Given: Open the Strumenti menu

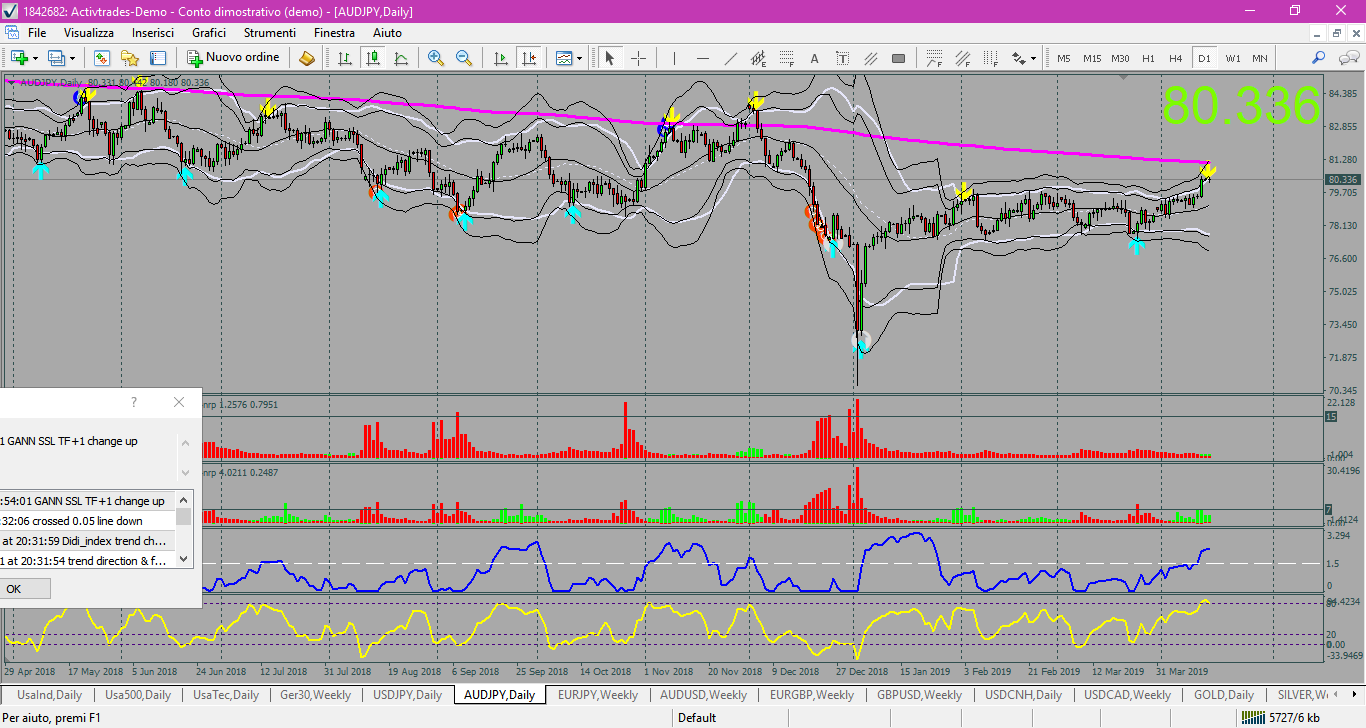Looking at the screenshot, I should coord(270,33).
